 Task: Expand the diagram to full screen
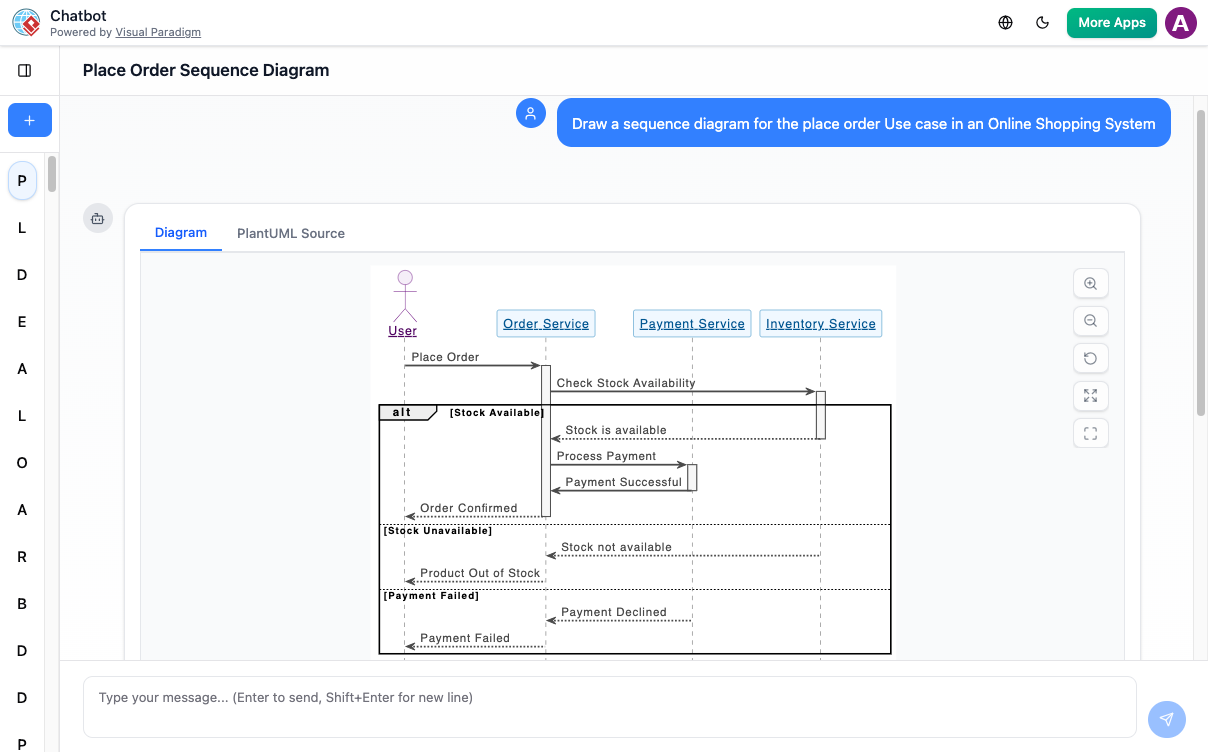(x=1090, y=395)
